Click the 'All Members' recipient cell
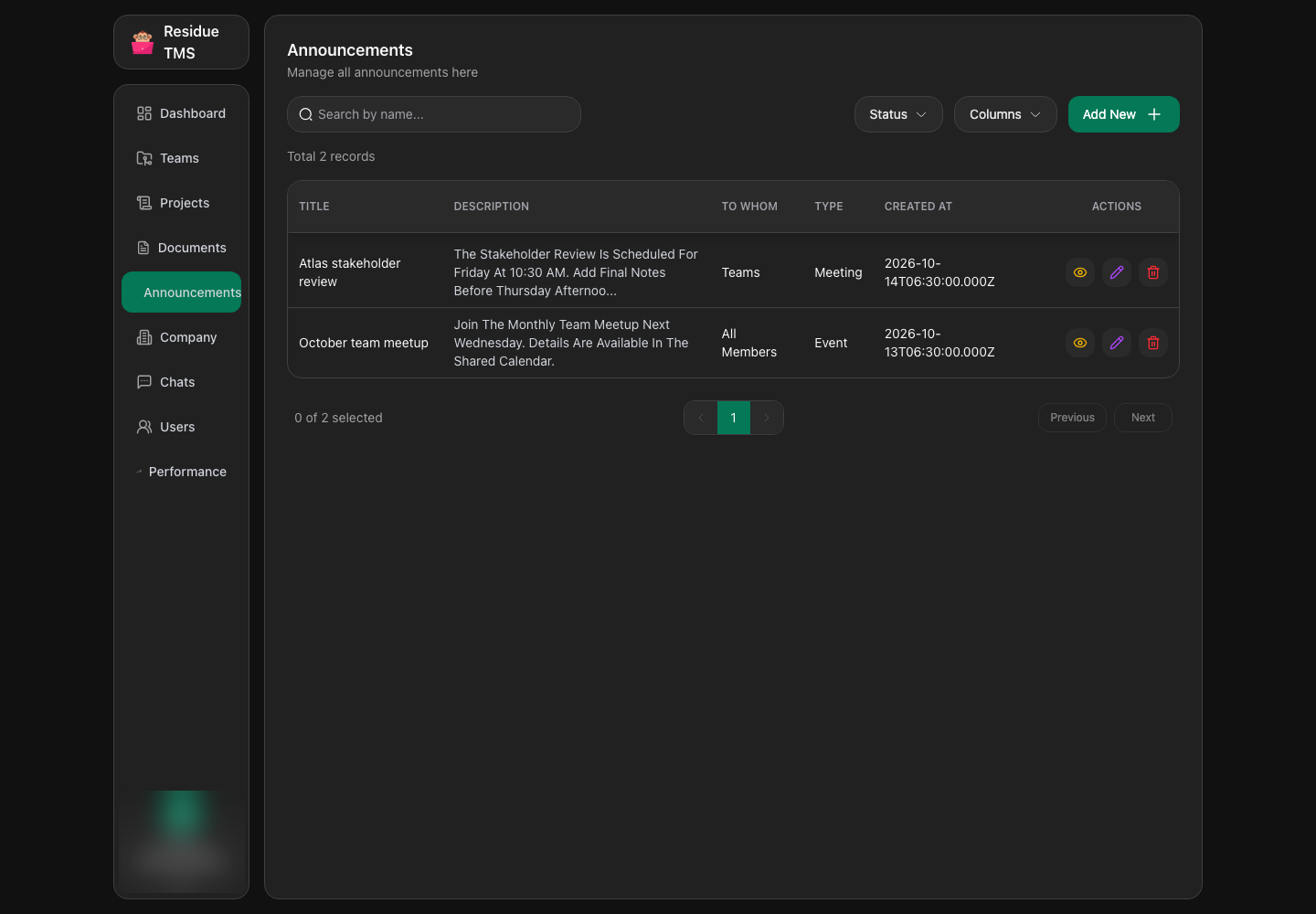The height and width of the screenshot is (914, 1316). 749,343
